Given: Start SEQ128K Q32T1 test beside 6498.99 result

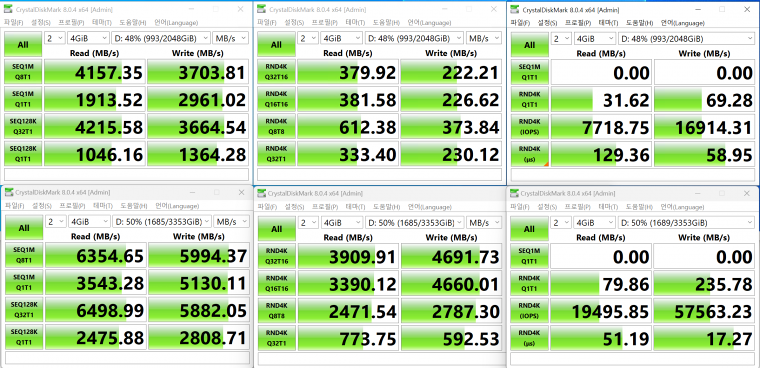Looking at the screenshot, I should coord(23,310).
